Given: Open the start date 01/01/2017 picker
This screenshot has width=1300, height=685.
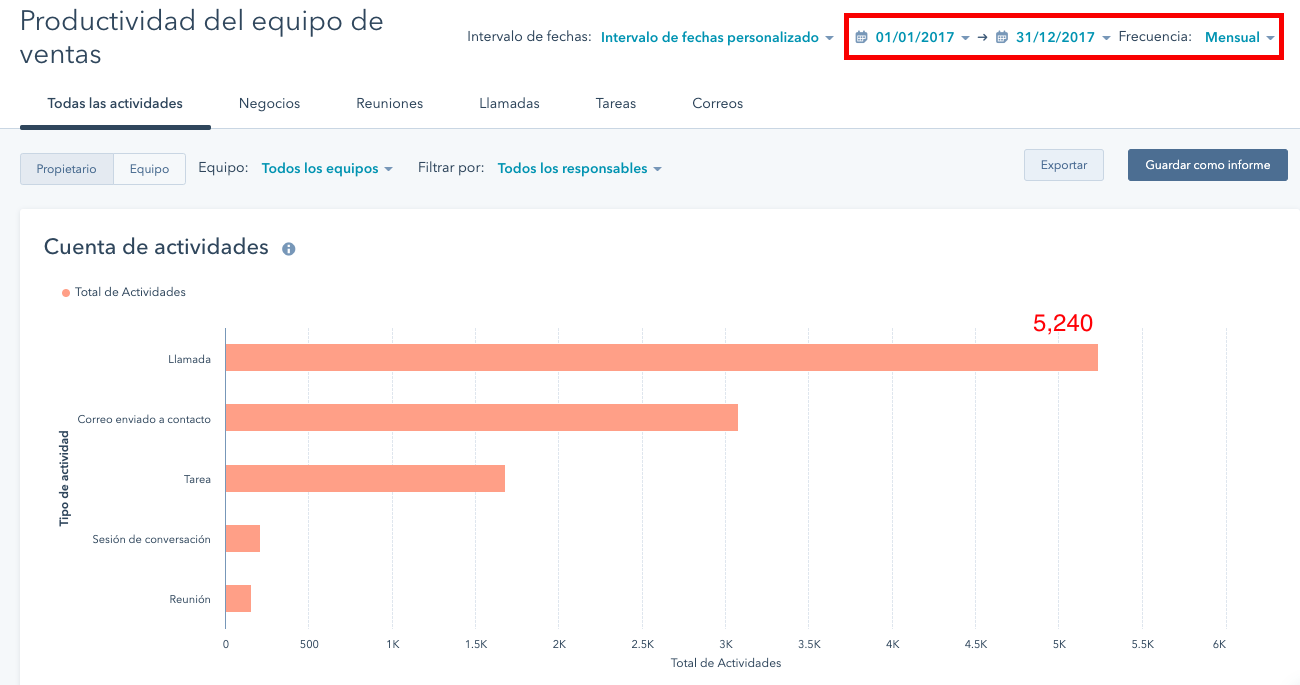Looking at the screenshot, I should [921, 38].
